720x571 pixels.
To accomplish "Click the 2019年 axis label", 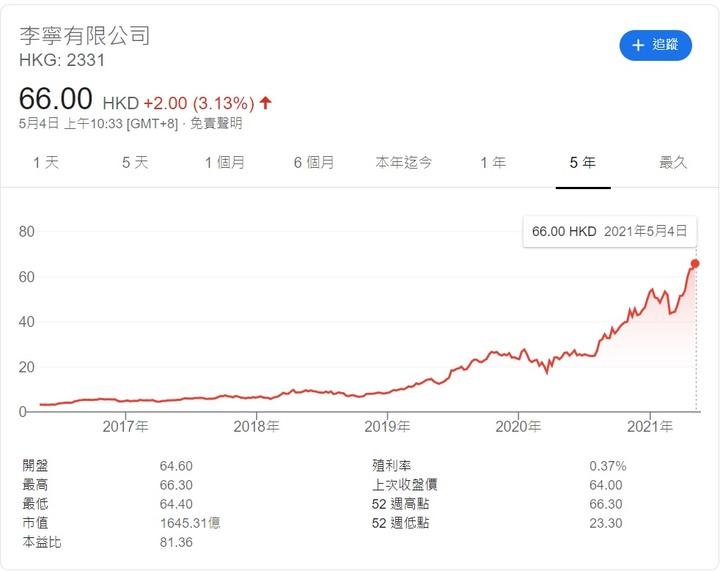I will 387,426.
